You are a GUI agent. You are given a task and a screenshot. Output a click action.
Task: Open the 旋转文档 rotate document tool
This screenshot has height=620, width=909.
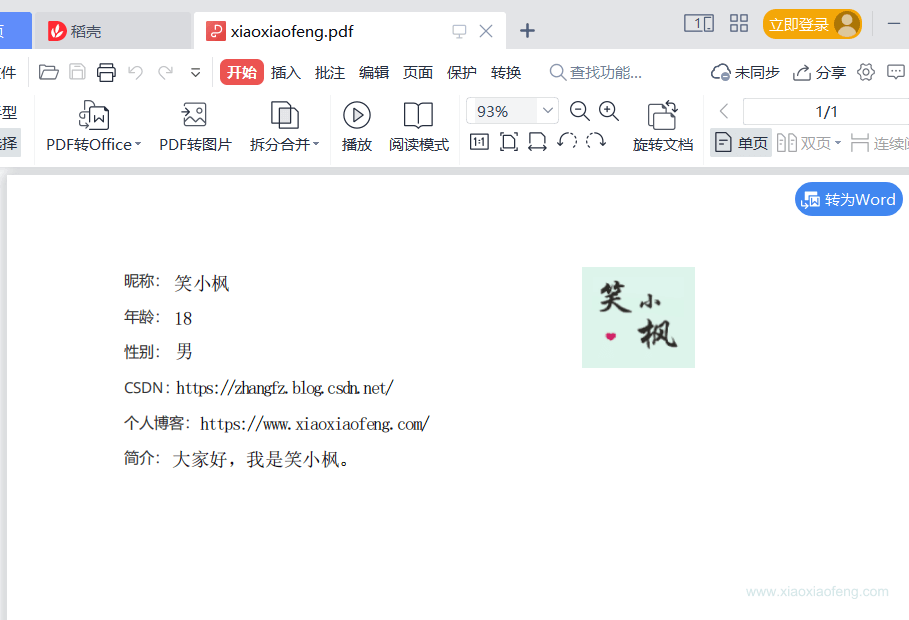(663, 126)
